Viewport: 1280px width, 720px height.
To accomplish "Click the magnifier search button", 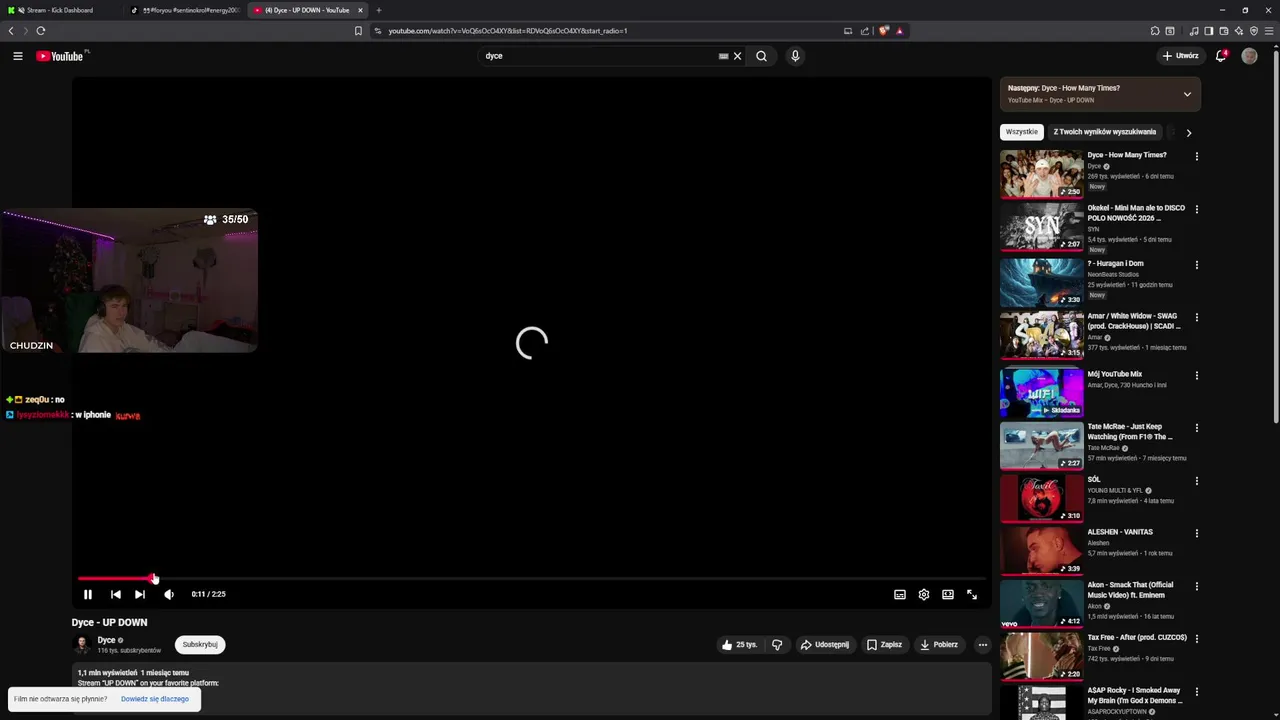I will pos(761,56).
